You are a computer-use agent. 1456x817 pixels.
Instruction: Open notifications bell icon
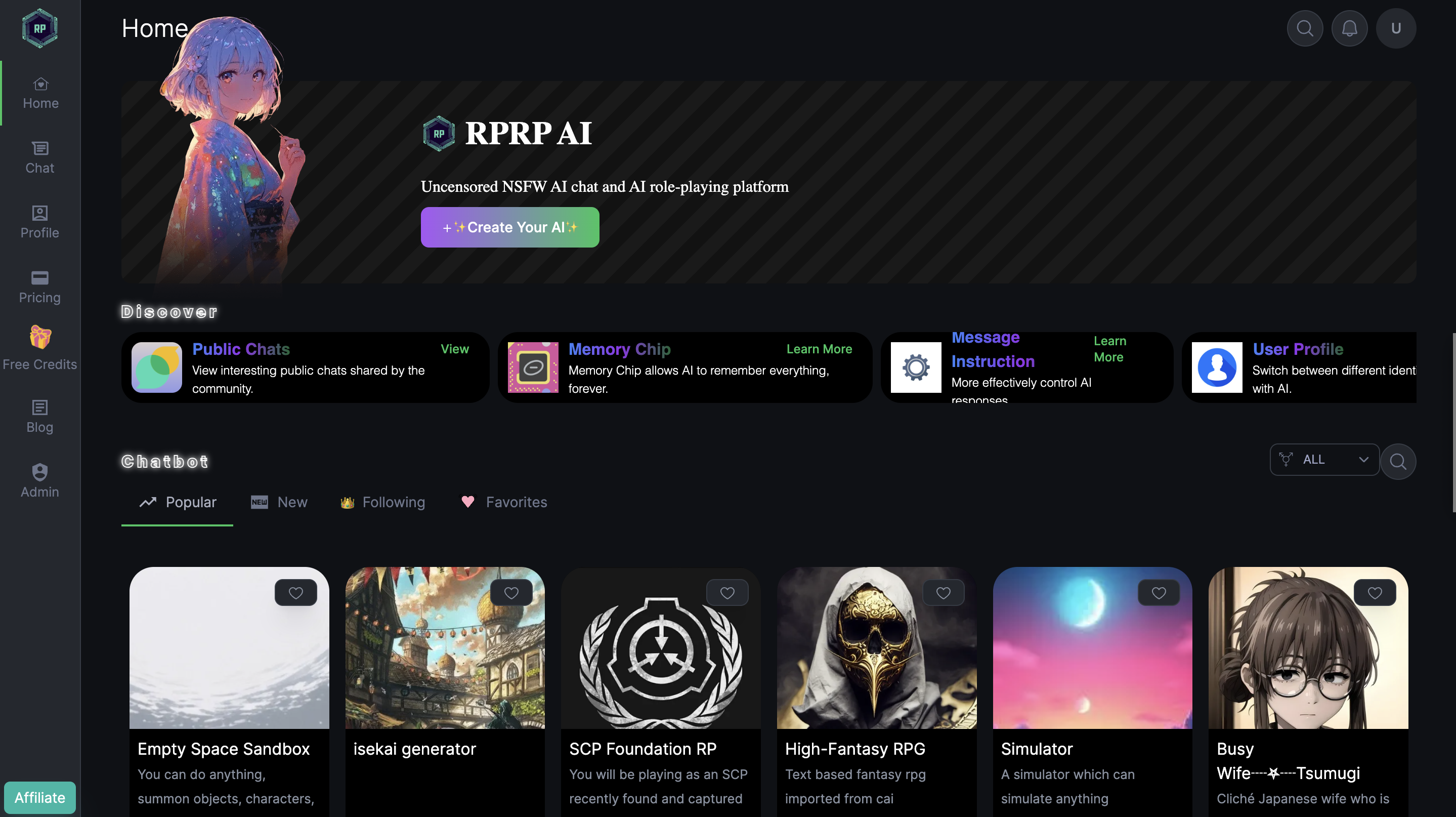[x=1349, y=28]
